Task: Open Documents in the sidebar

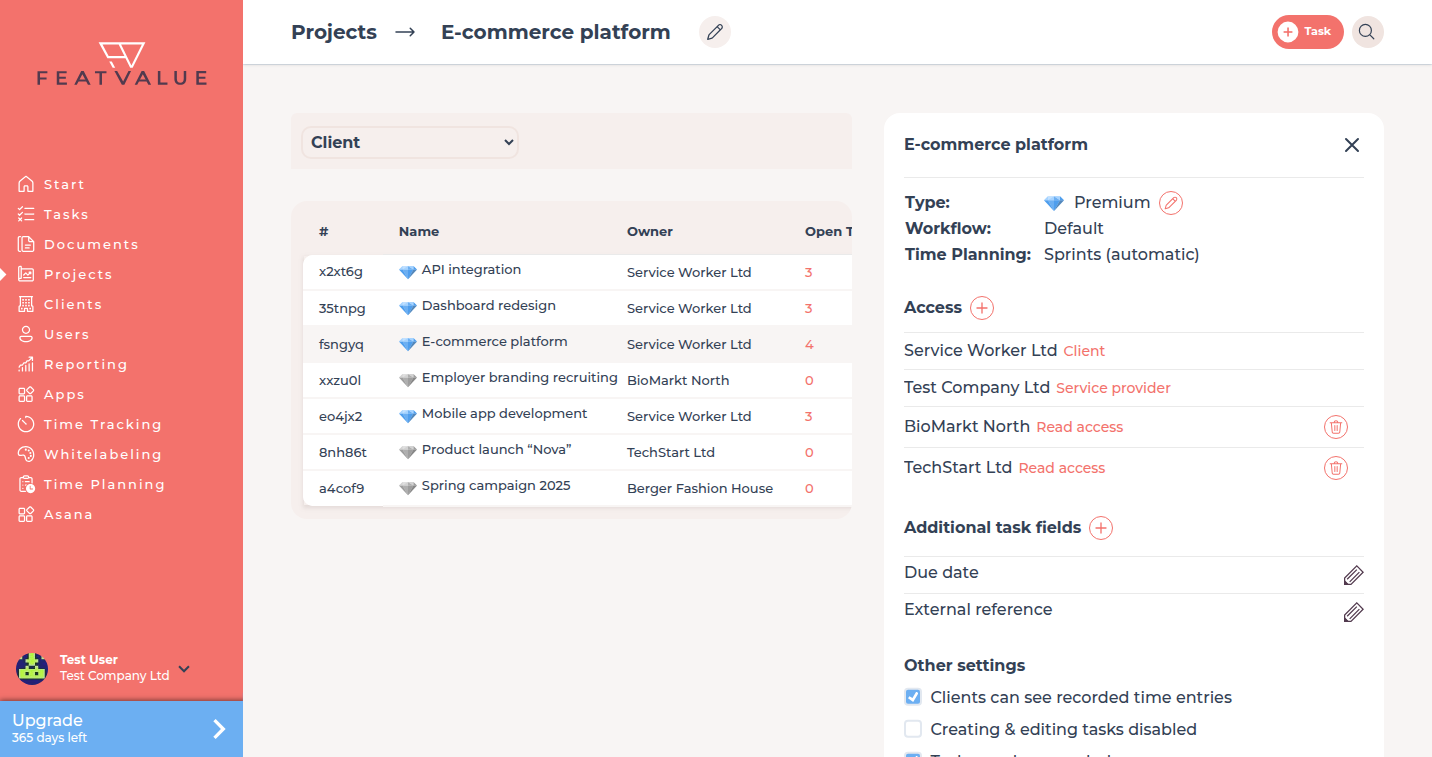Action: [x=91, y=244]
